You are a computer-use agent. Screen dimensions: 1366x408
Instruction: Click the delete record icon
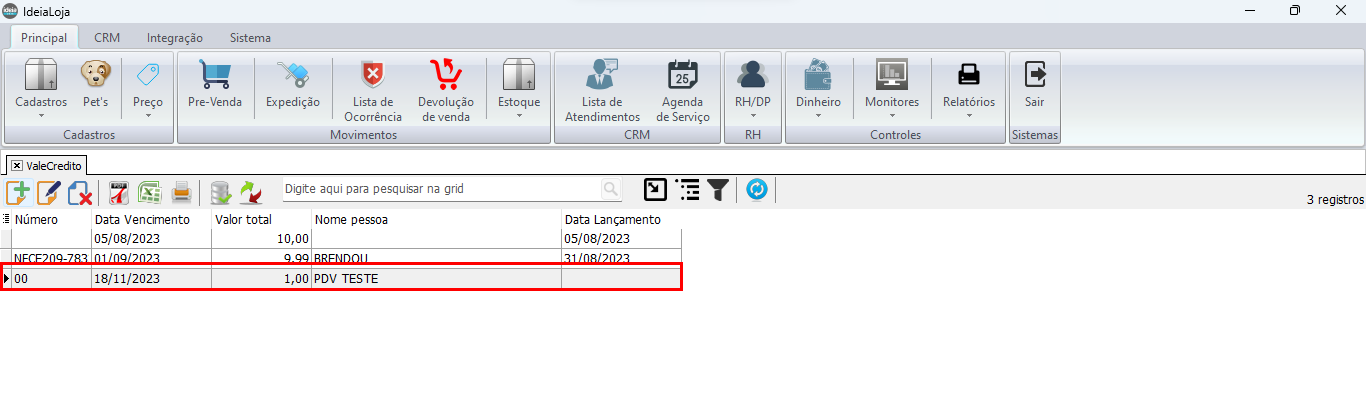point(80,191)
